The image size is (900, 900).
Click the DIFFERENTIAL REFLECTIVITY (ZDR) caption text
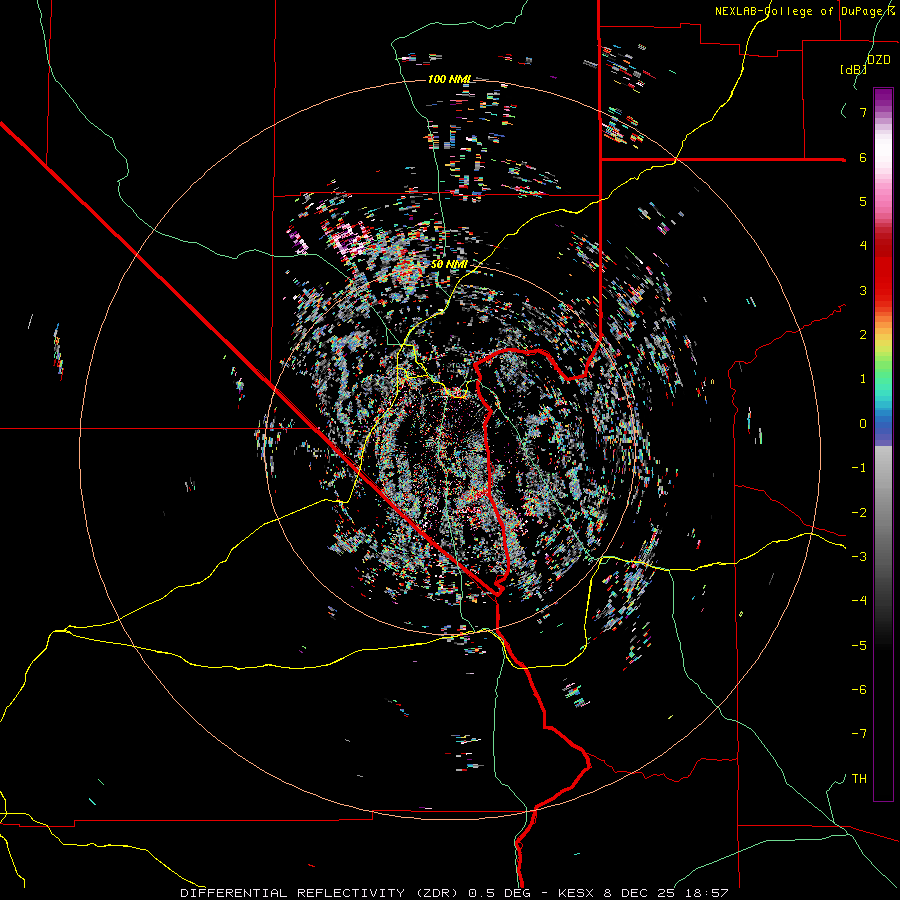(x=321, y=893)
